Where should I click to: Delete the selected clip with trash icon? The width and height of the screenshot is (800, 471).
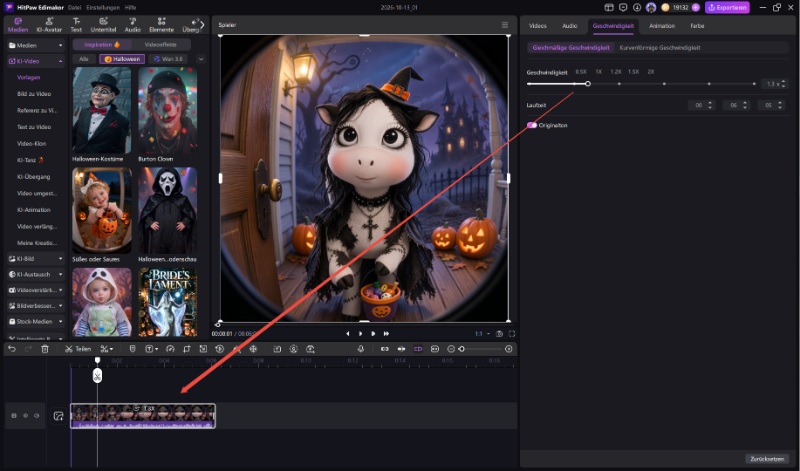[45, 349]
